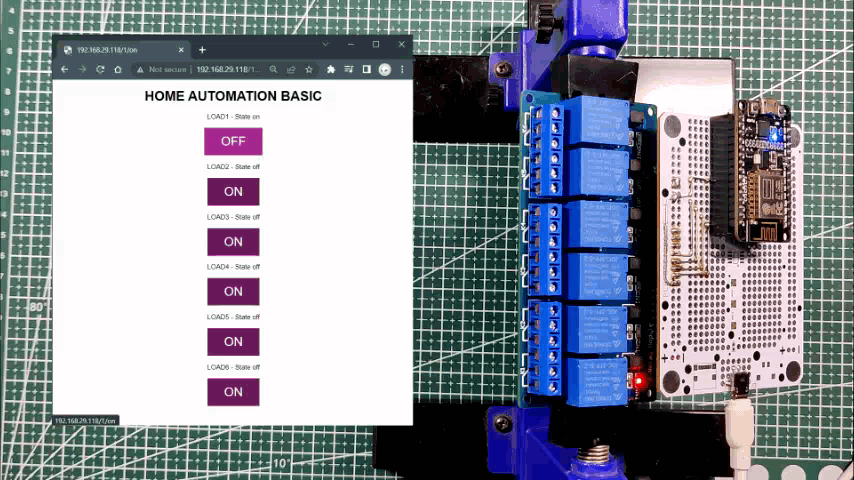Go to the browser home page icon
The height and width of the screenshot is (480, 854).
(x=118, y=70)
